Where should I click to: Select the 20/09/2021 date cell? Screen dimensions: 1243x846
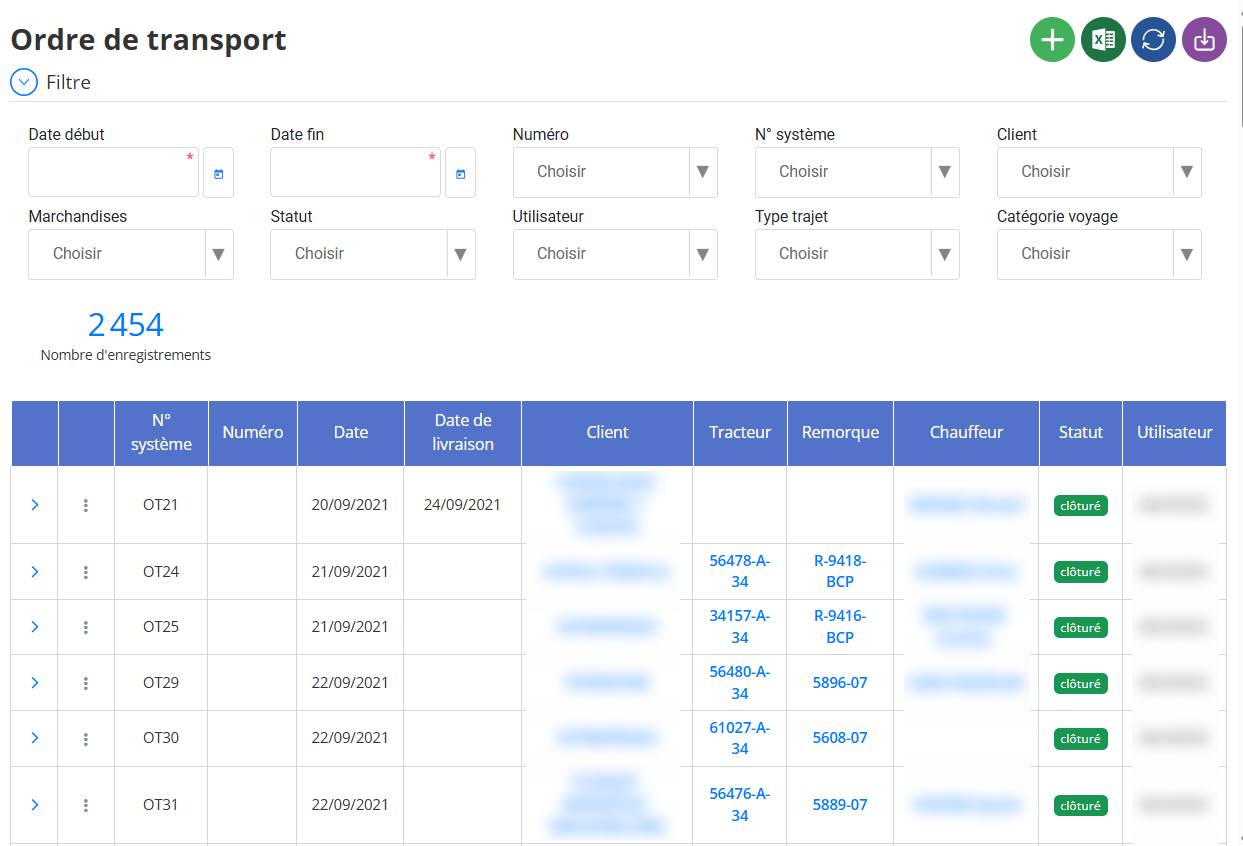(351, 505)
